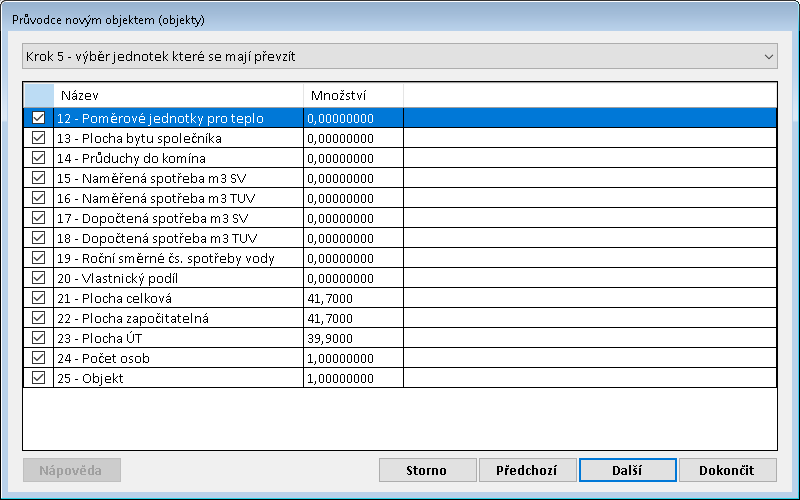This screenshot has width=800, height=500.
Task: Click the Další button
Action: pos(627,470)
